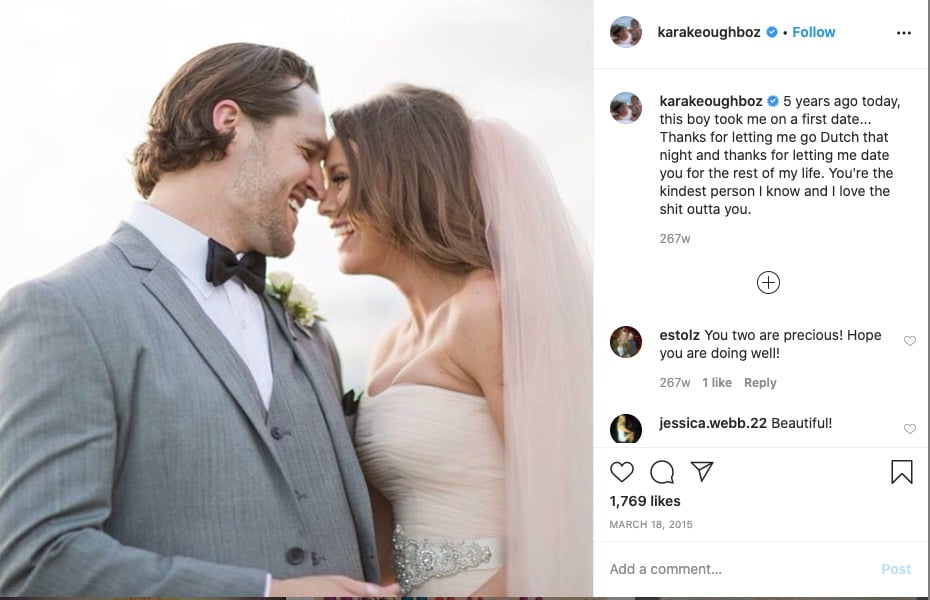Click the March 18, 2015 post date

(x=651, y=525)
